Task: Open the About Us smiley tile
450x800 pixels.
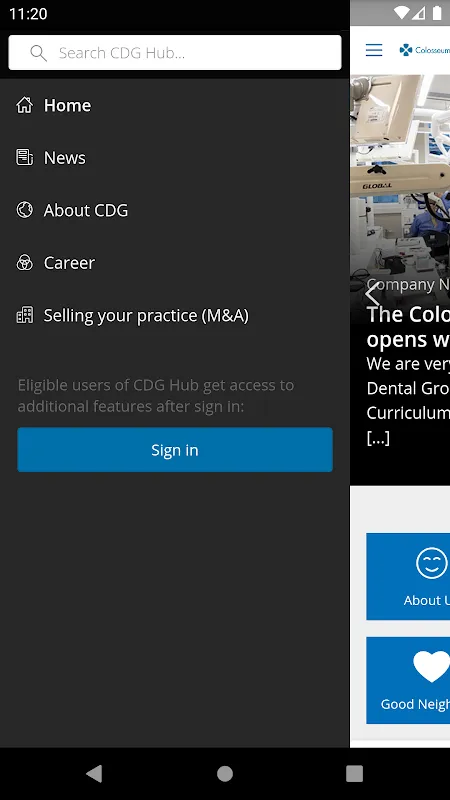Action: pyautogui.click(x=408, y=577)
